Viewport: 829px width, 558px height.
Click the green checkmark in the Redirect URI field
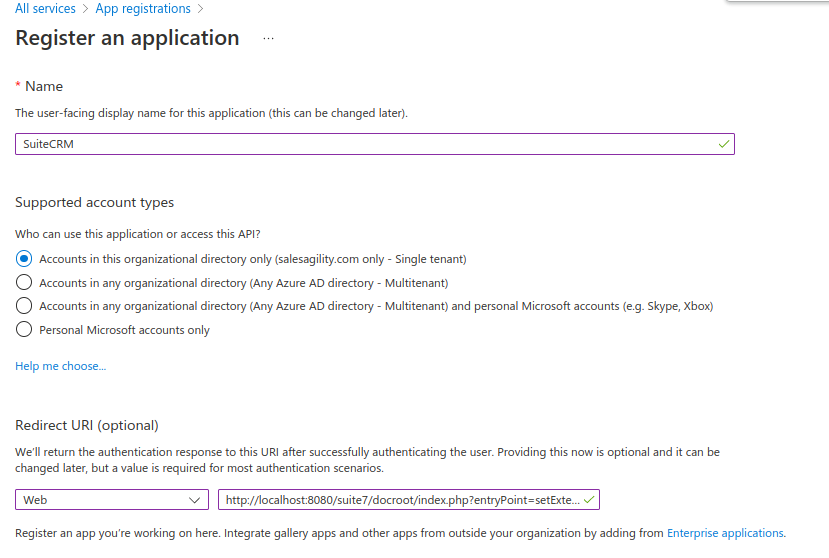[x=589, y=500]
